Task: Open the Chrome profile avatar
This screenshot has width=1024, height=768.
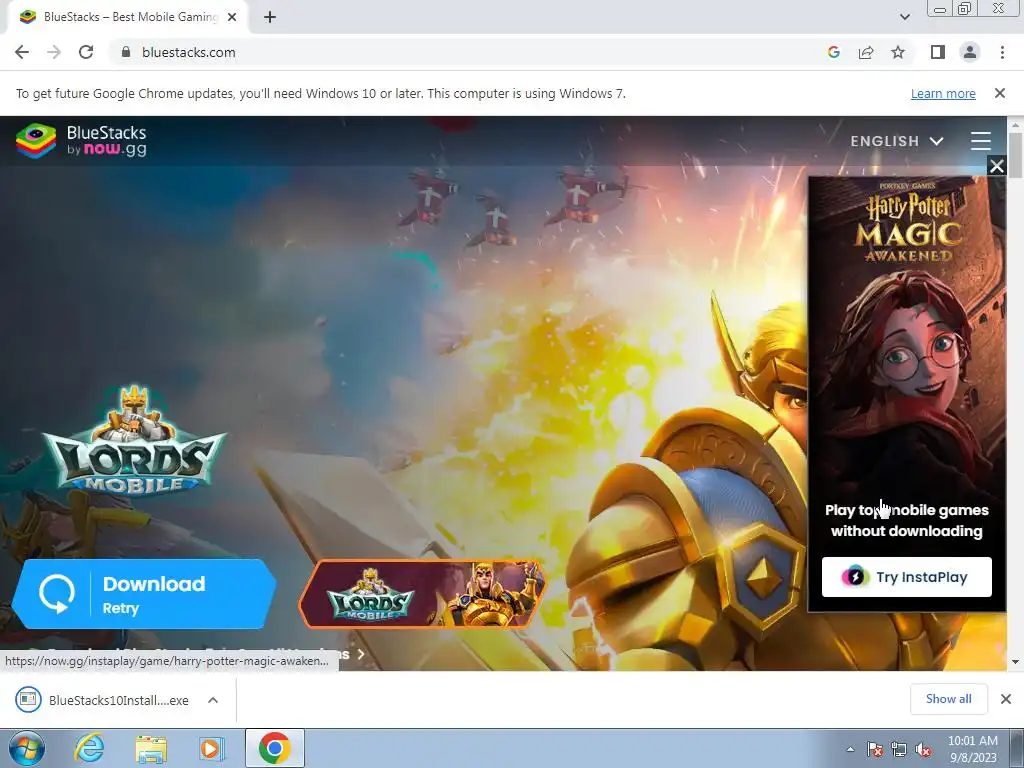Action: point(970,52)
